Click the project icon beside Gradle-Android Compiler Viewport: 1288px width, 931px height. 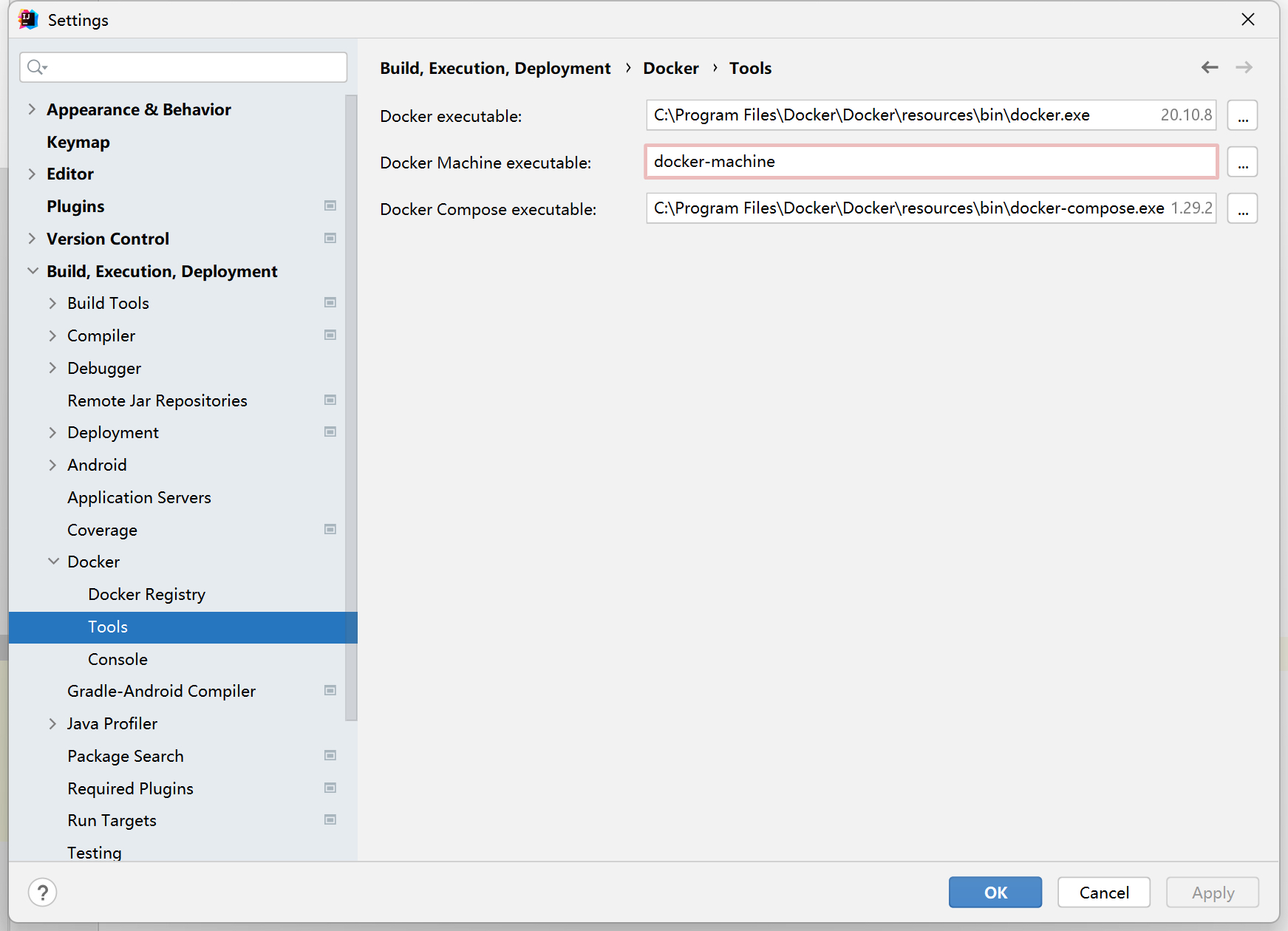[330, 690]
